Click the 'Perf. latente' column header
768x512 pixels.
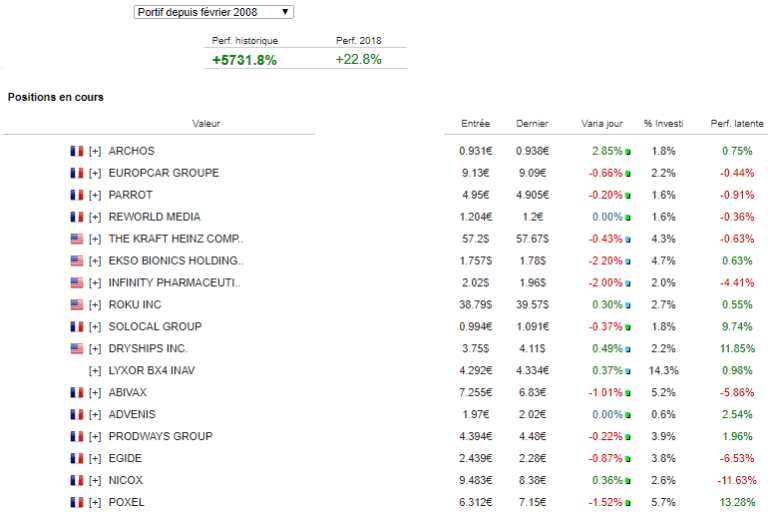point(737,124)
